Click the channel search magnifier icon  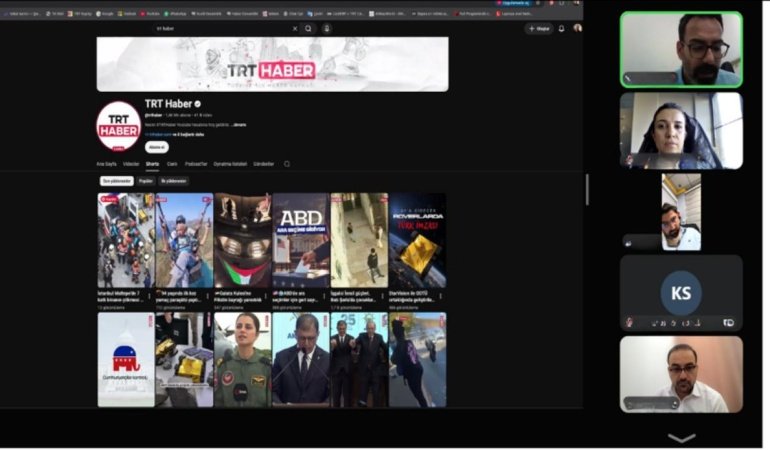tap(287, 164)
